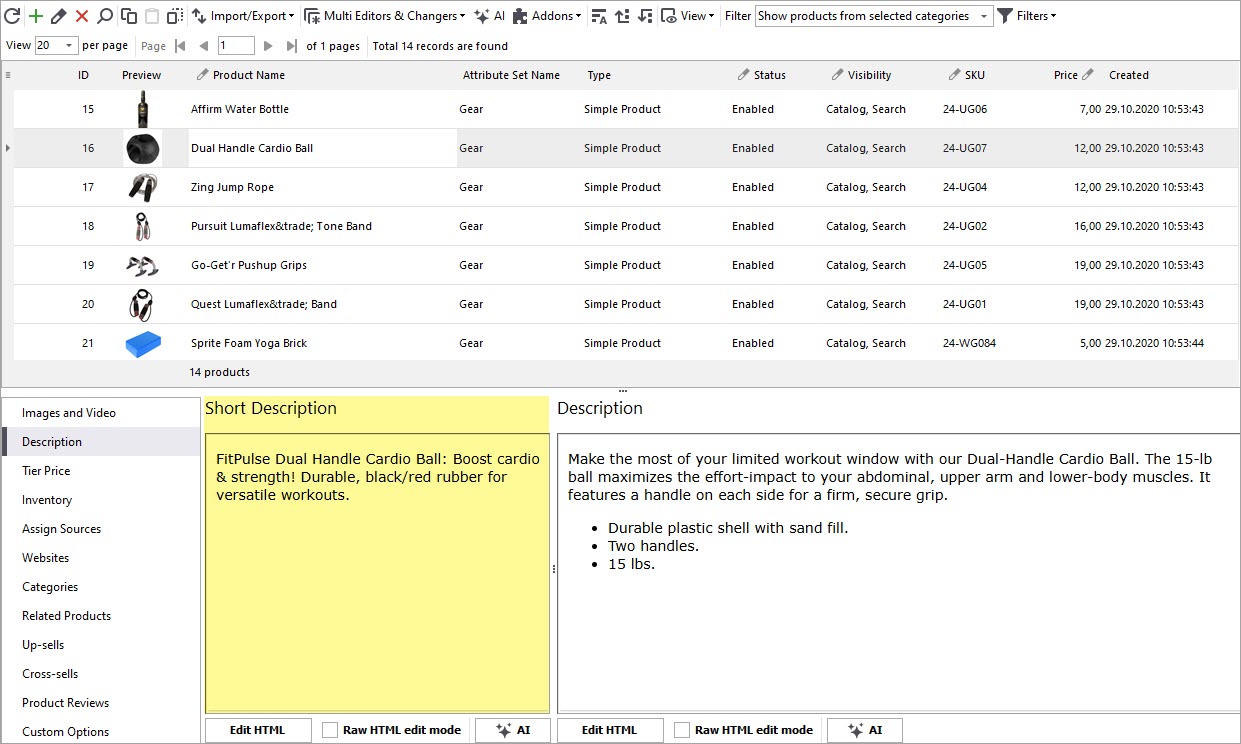The height and width of the screenshot is (744, 1241).
Task: Click the Show products from selected categories combo box
Action: click(x=872, y=16)
